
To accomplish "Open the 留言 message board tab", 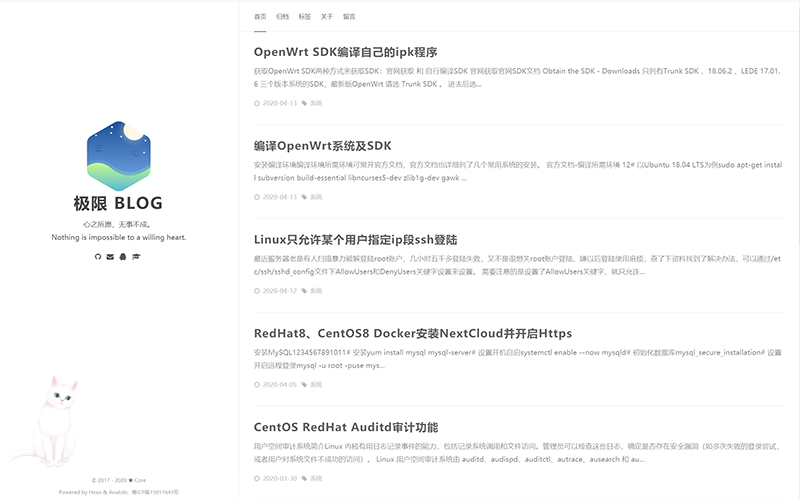I will click(x=349, y=17).
